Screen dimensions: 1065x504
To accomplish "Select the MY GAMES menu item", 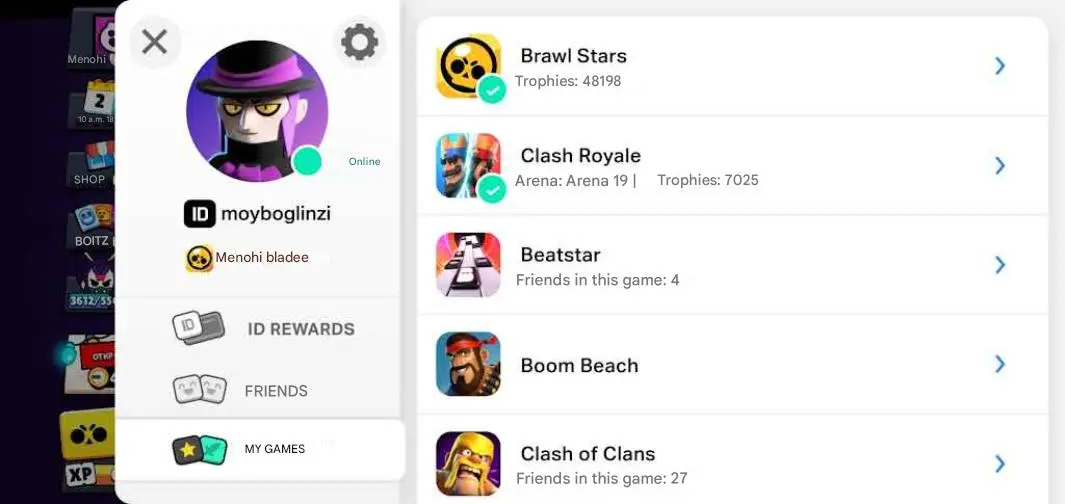I will [x=260, y=449].
